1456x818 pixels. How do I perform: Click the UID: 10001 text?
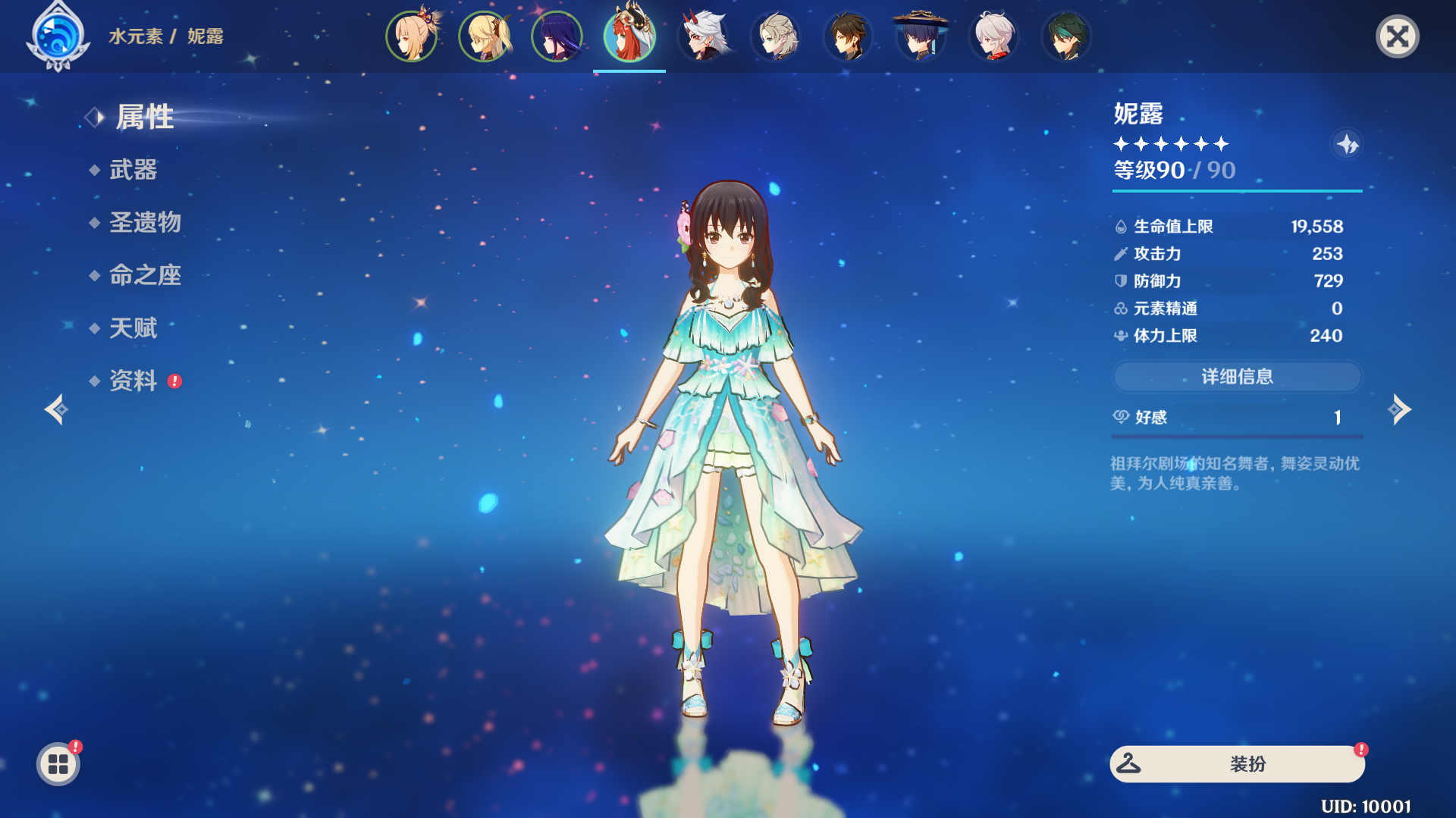point(1366,807)
